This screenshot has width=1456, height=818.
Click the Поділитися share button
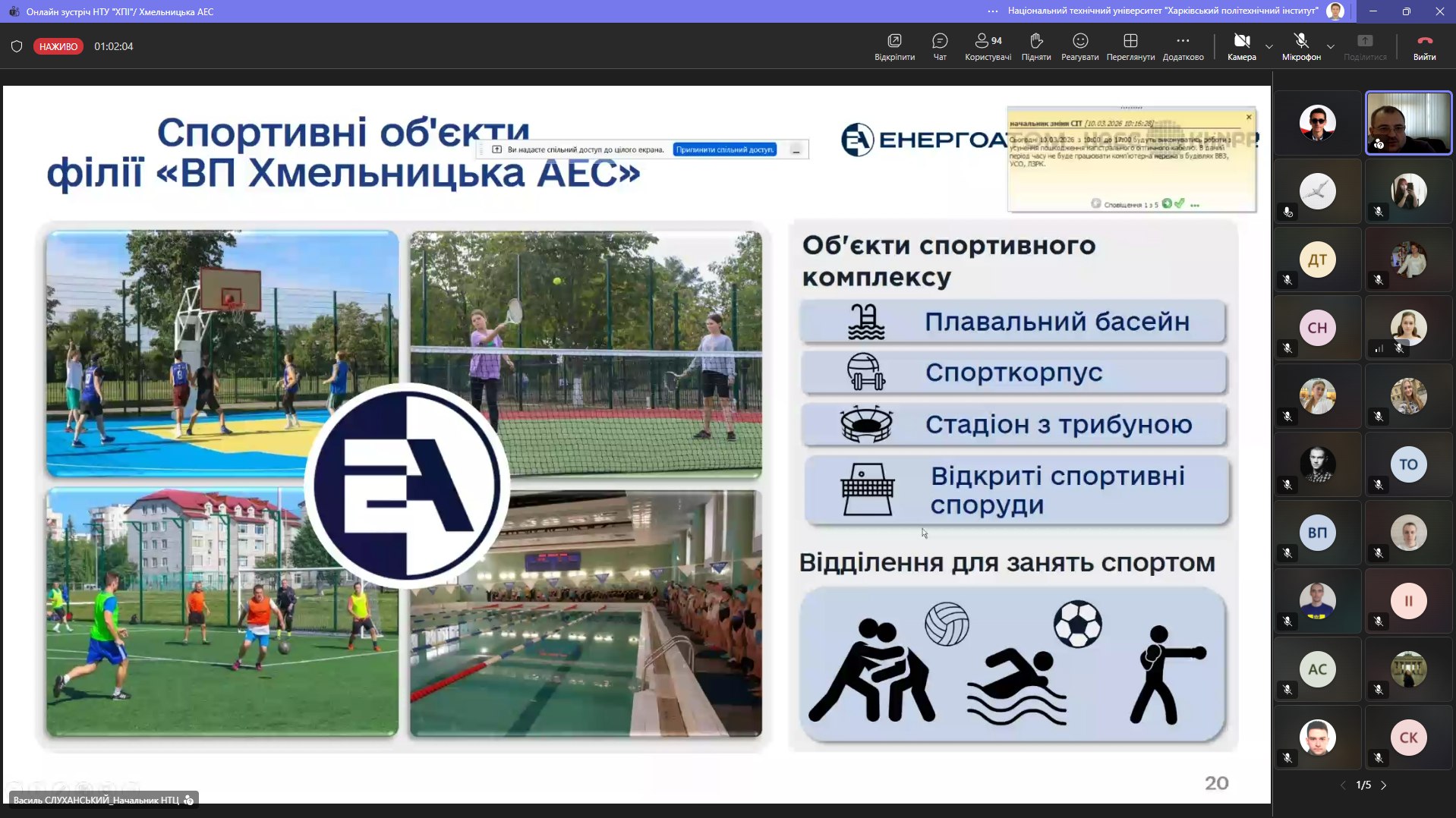point(1365,46)
